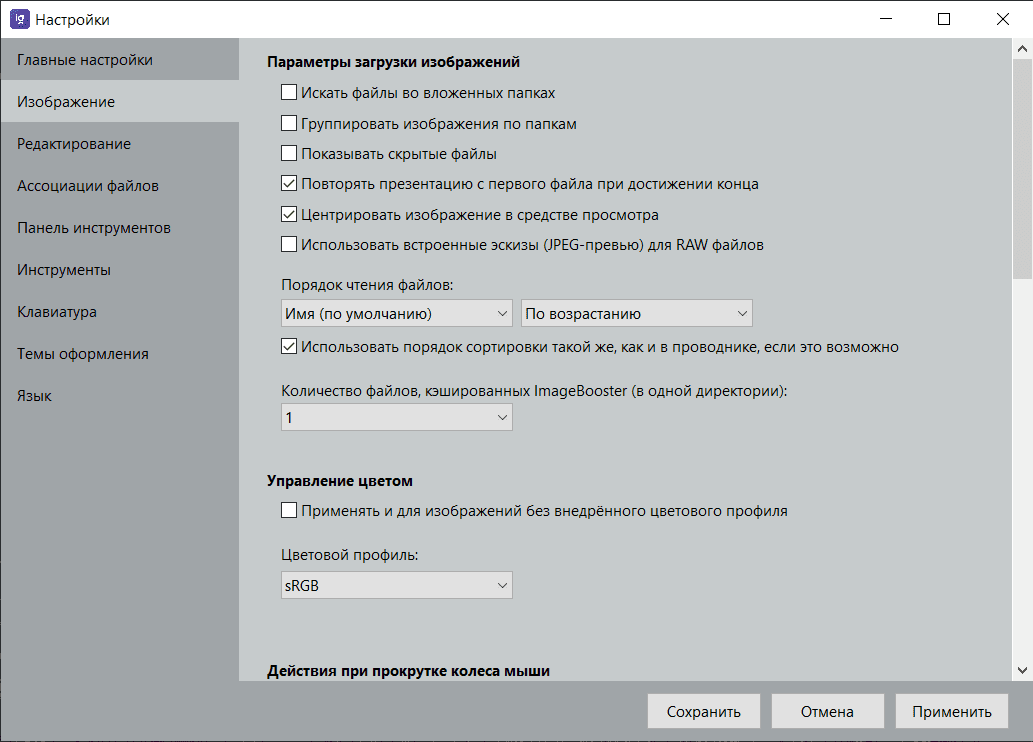1033x742 pixels.
Task: Click the app icon in the title bar
Action: coord(19,19)
